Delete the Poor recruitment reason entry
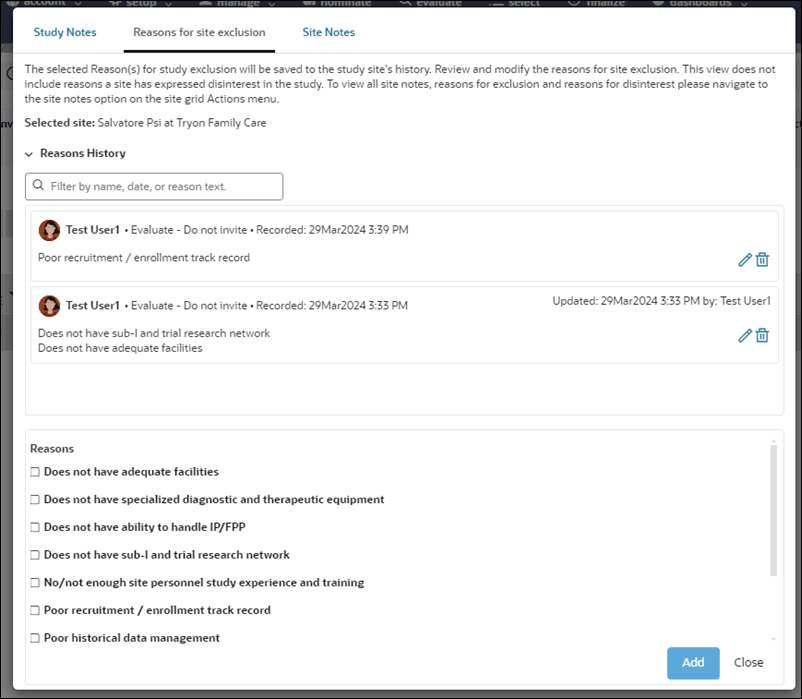Viewport: 802px width, 699px height. [762, 259]
